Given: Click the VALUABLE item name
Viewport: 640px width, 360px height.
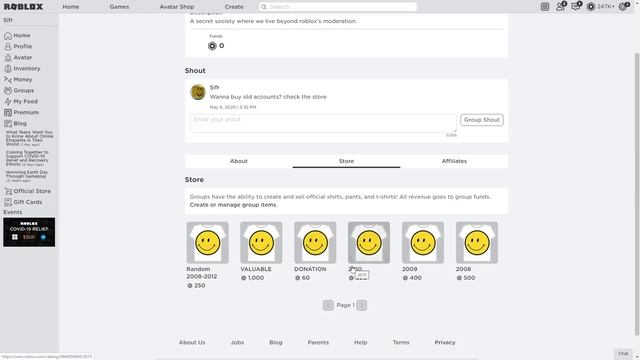Looking at the screenshot, I should [256, 269].
